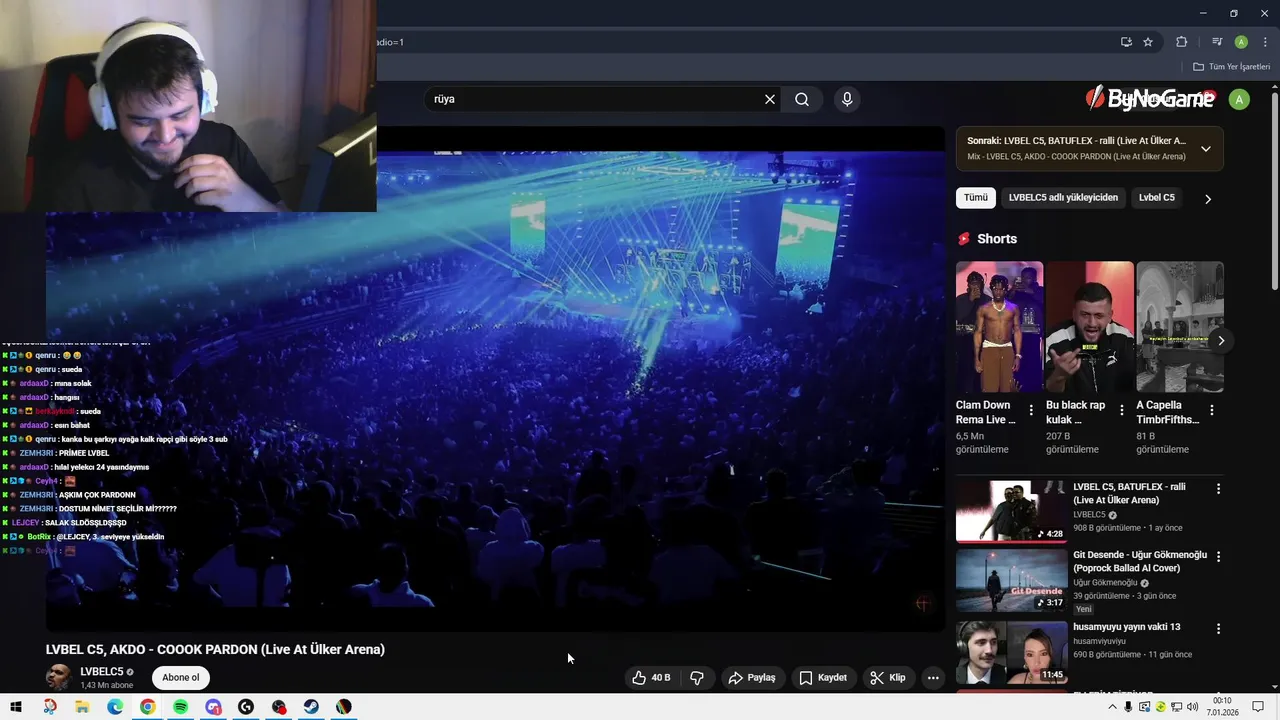Click install app icon in address bar
The height and width of the screenshot is (720, 1280).
pyautogui.click(x=1126, y=42)
